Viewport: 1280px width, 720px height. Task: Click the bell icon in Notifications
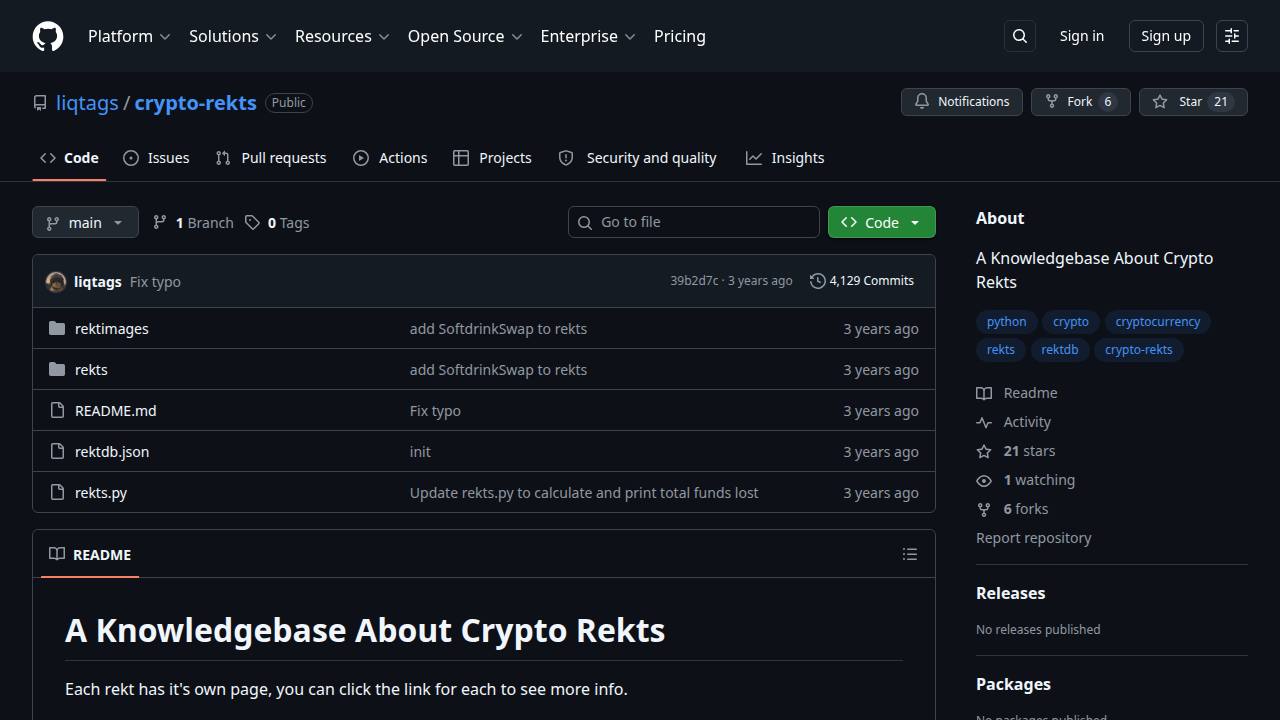click(922, 102)
